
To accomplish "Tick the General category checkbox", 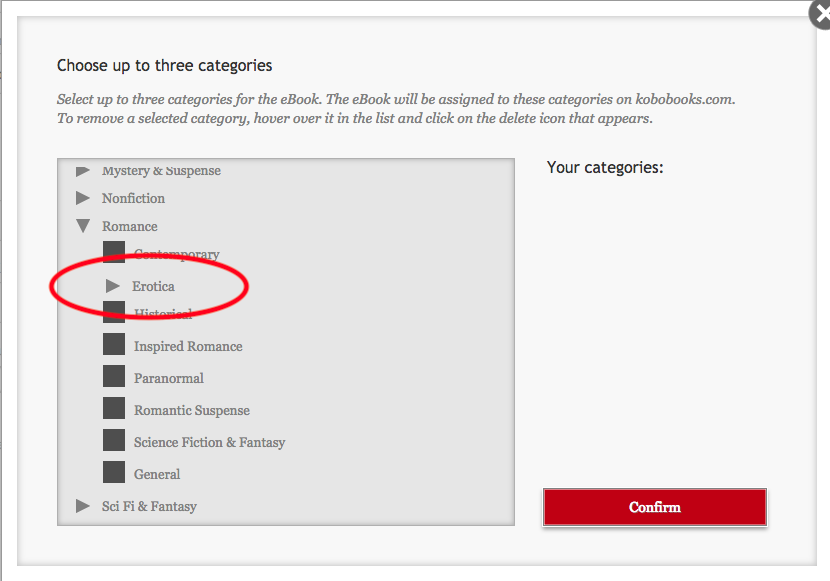I will tap(114, 474).
